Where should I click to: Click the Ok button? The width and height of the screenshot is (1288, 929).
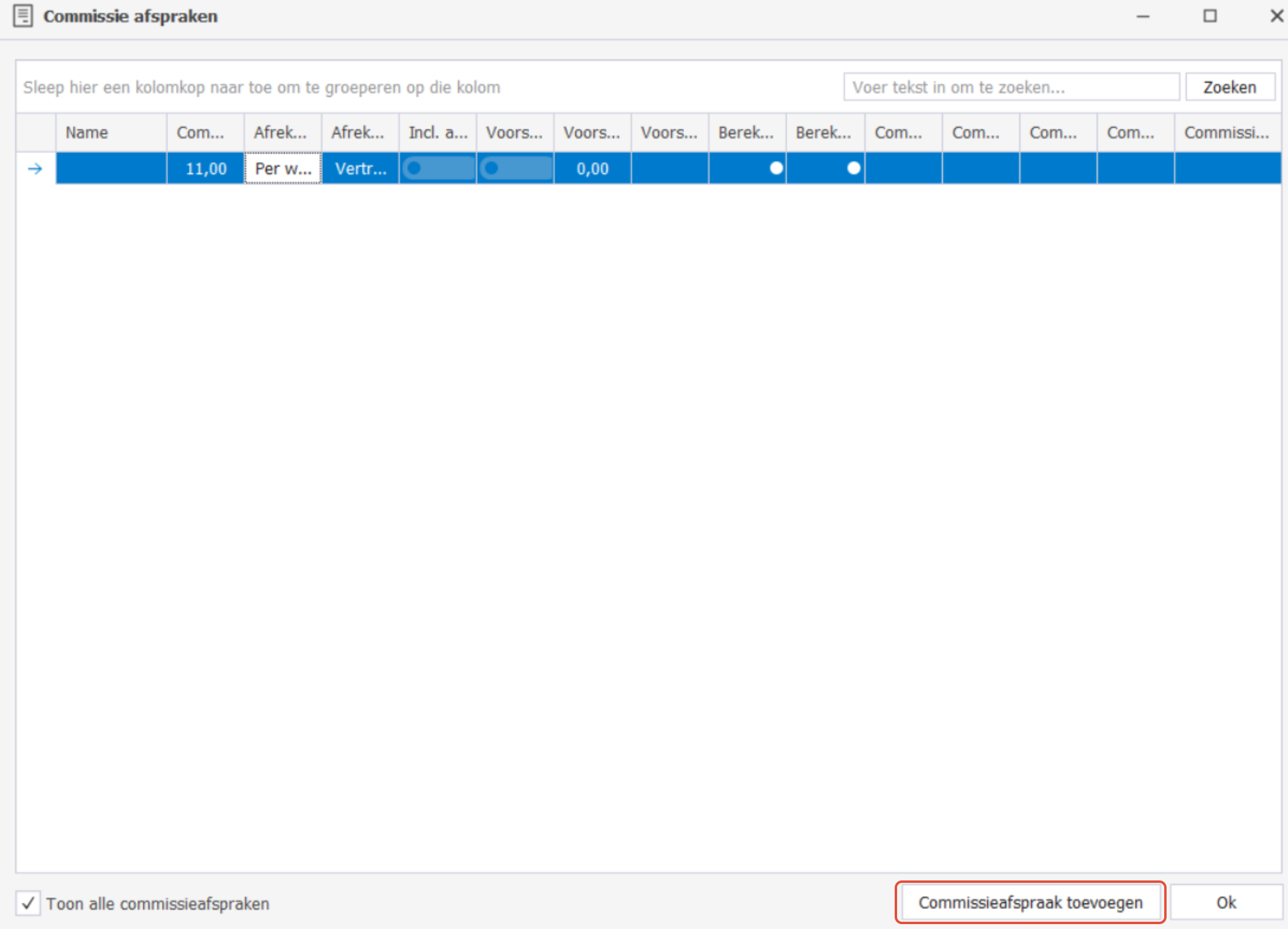tap(1225, 903)
